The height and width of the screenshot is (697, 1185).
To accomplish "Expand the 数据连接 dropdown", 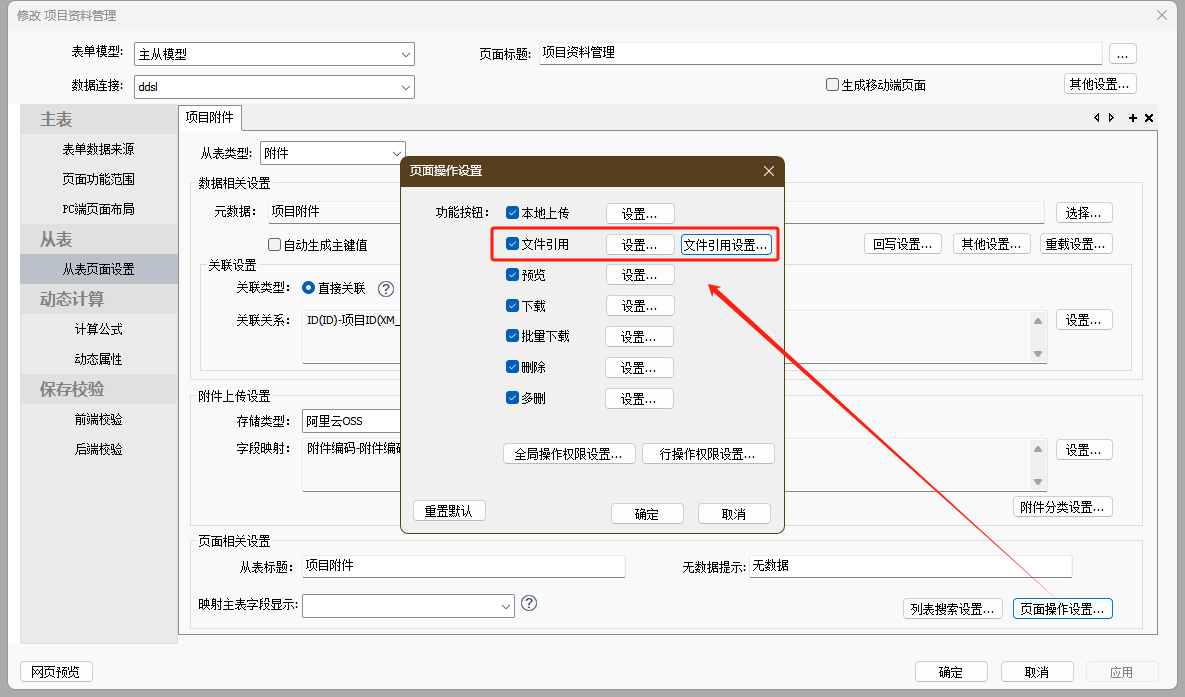I will [406, 87].
